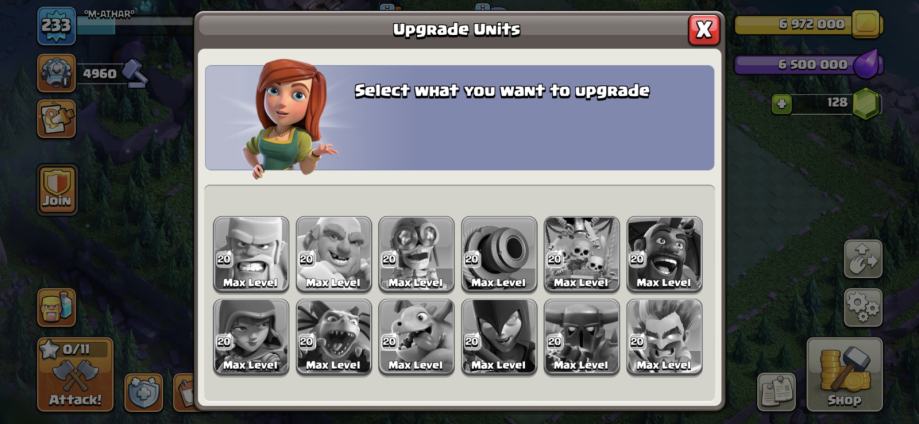Pick the Electrofire Wizard unit tile
This screenshot has width=919, height=424.
click(x=665, y=337)
